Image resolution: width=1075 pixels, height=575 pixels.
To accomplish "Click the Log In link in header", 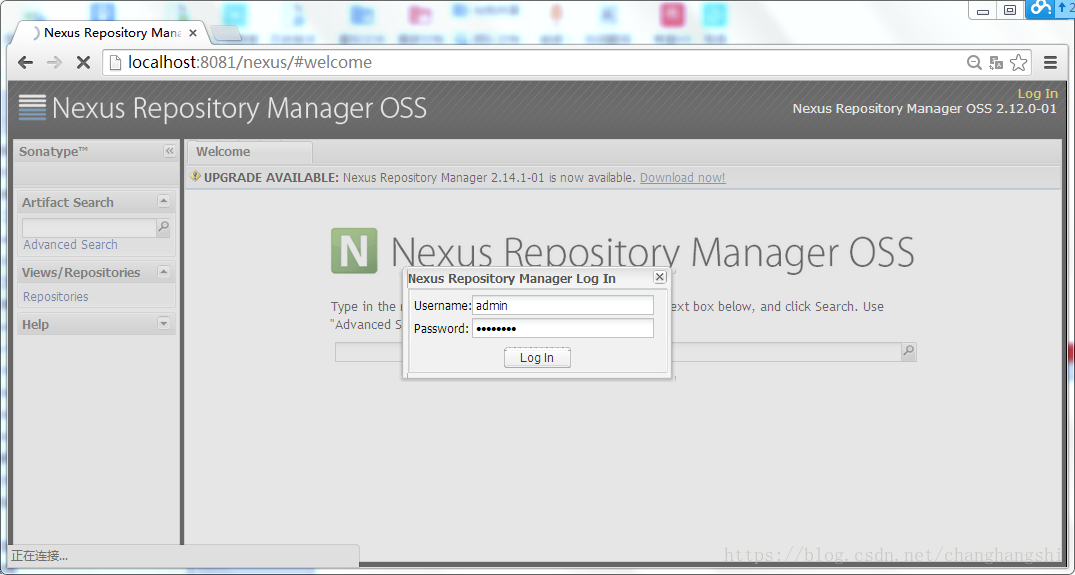I will pos(1037,94).
